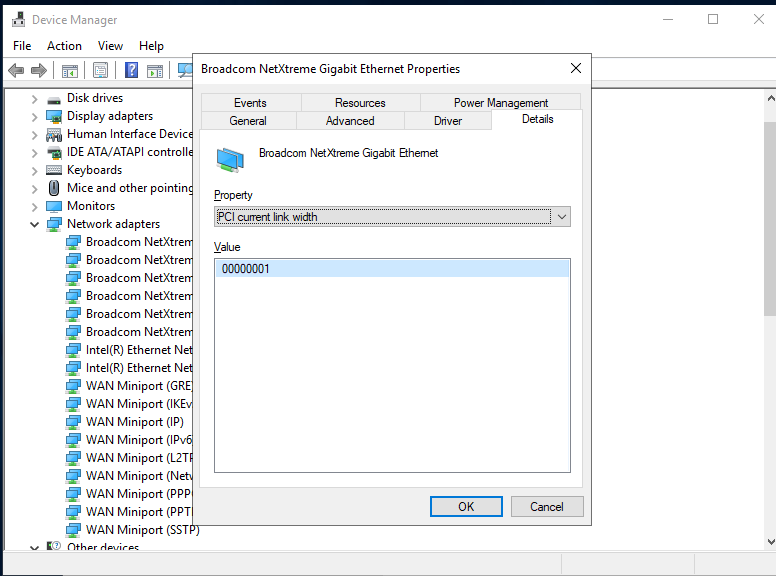Expand the Display adapters node
The image size is (776, 576).
(34, 117)
